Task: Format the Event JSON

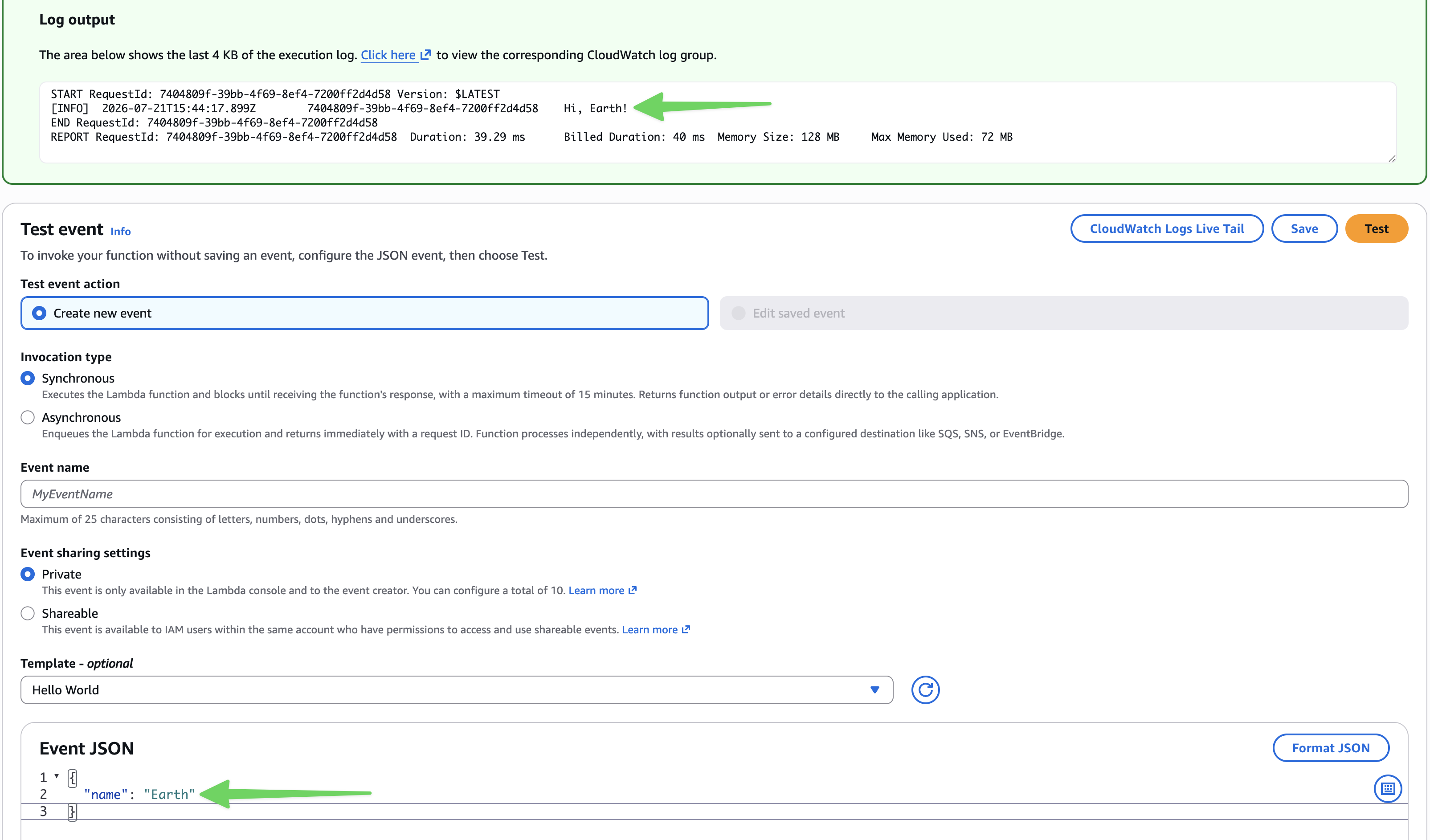Action: (x=1331, y=748)
